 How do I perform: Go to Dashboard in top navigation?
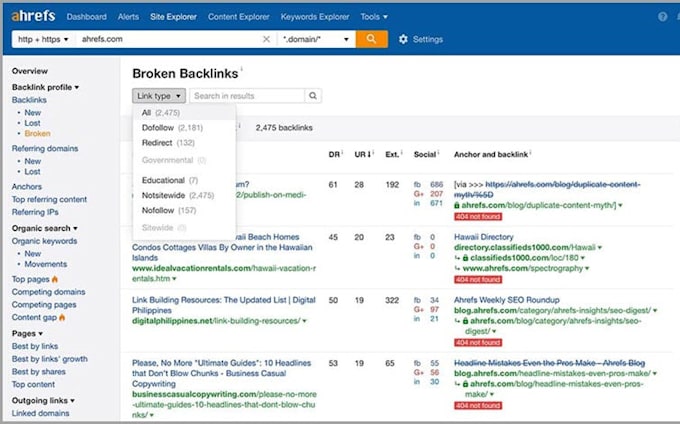(x=86, y=16)
